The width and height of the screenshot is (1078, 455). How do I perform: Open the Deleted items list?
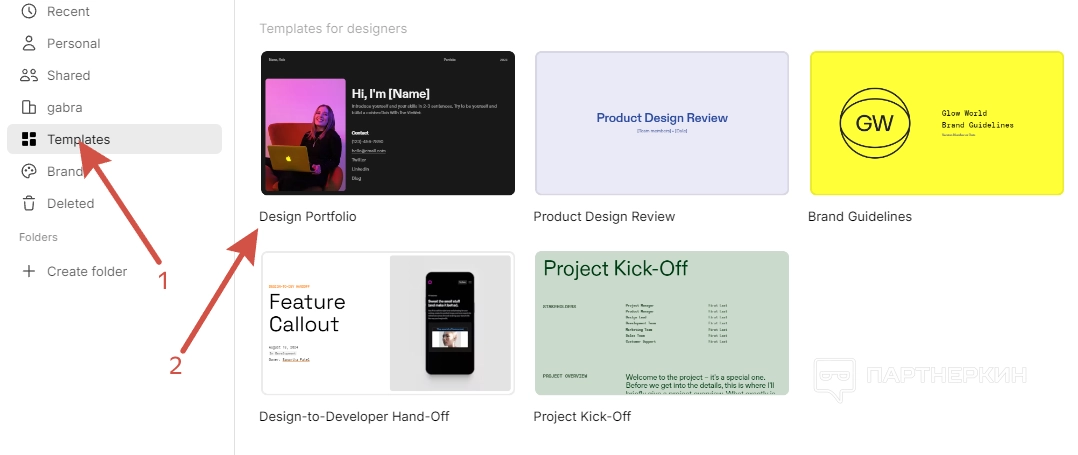70,203
